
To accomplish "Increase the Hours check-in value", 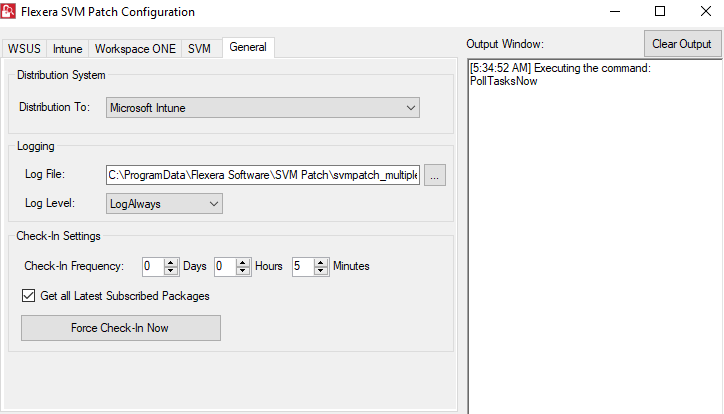I will (x=245, y=262).
